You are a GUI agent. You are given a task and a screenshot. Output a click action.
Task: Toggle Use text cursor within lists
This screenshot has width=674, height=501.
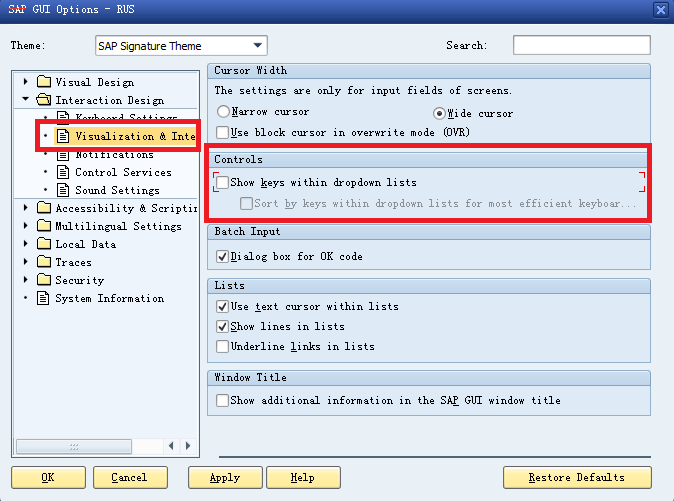222,306
